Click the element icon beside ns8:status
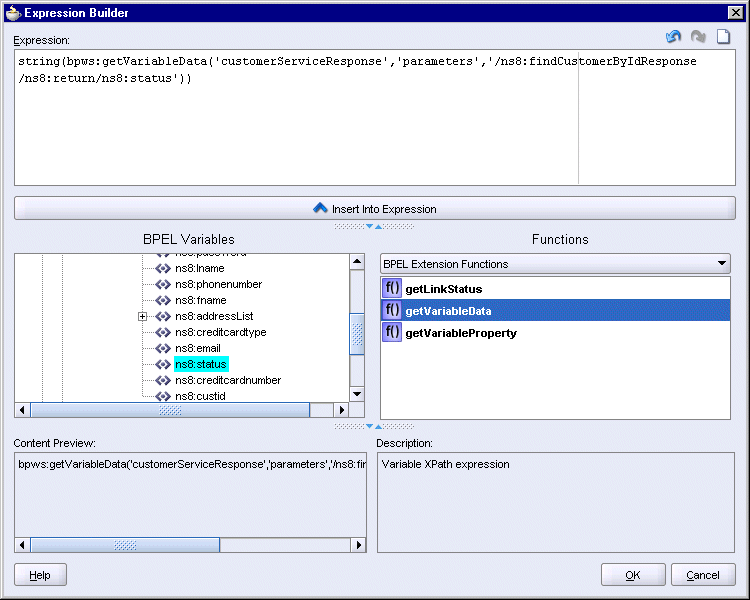The width and height of the screenshot is (750, 600). [163, 364]
